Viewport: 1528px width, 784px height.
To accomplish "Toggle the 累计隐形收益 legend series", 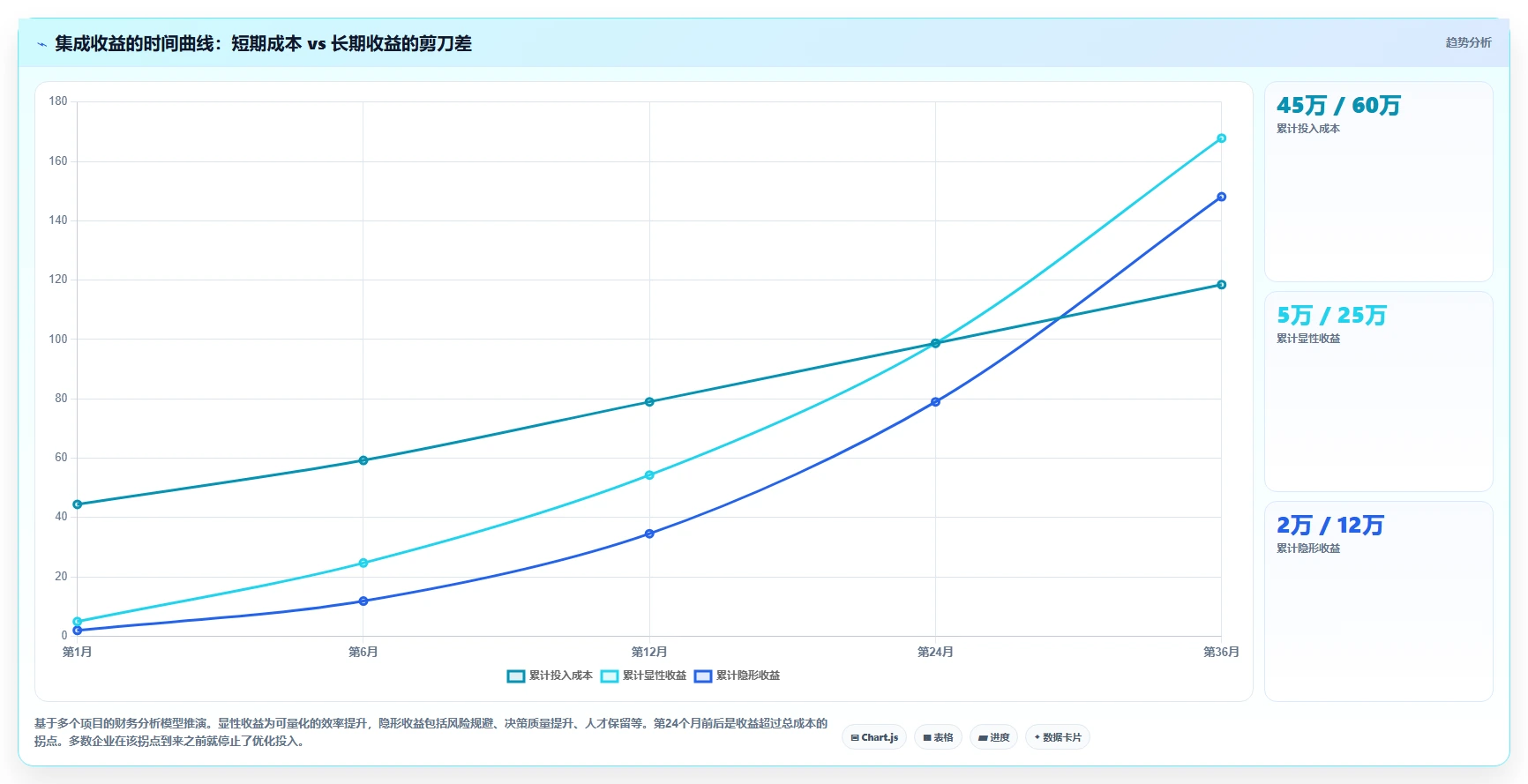I will pyautogui.click(x=737, y=676).
